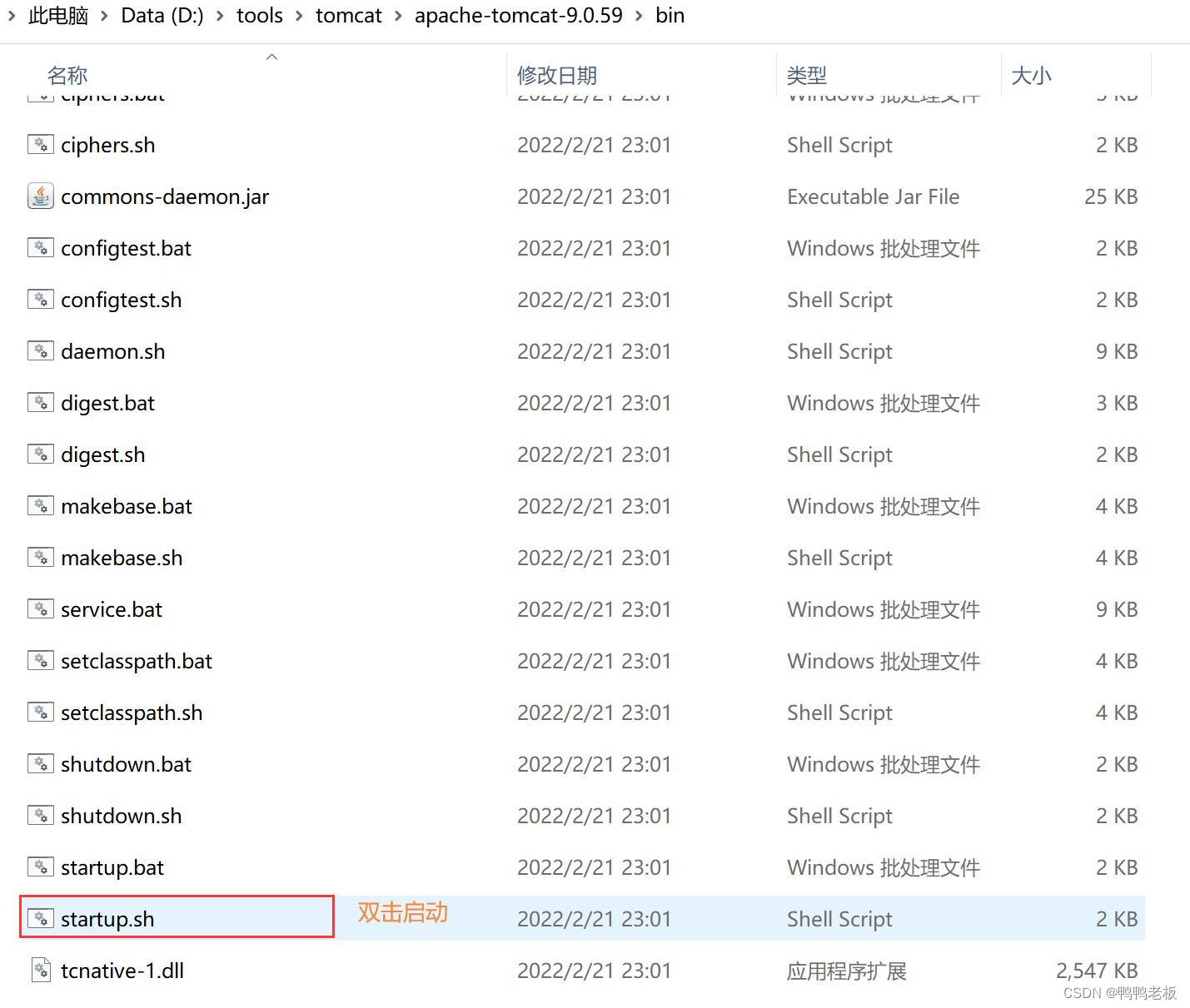Select the makebase.sh file entry

tap(122, 558)
